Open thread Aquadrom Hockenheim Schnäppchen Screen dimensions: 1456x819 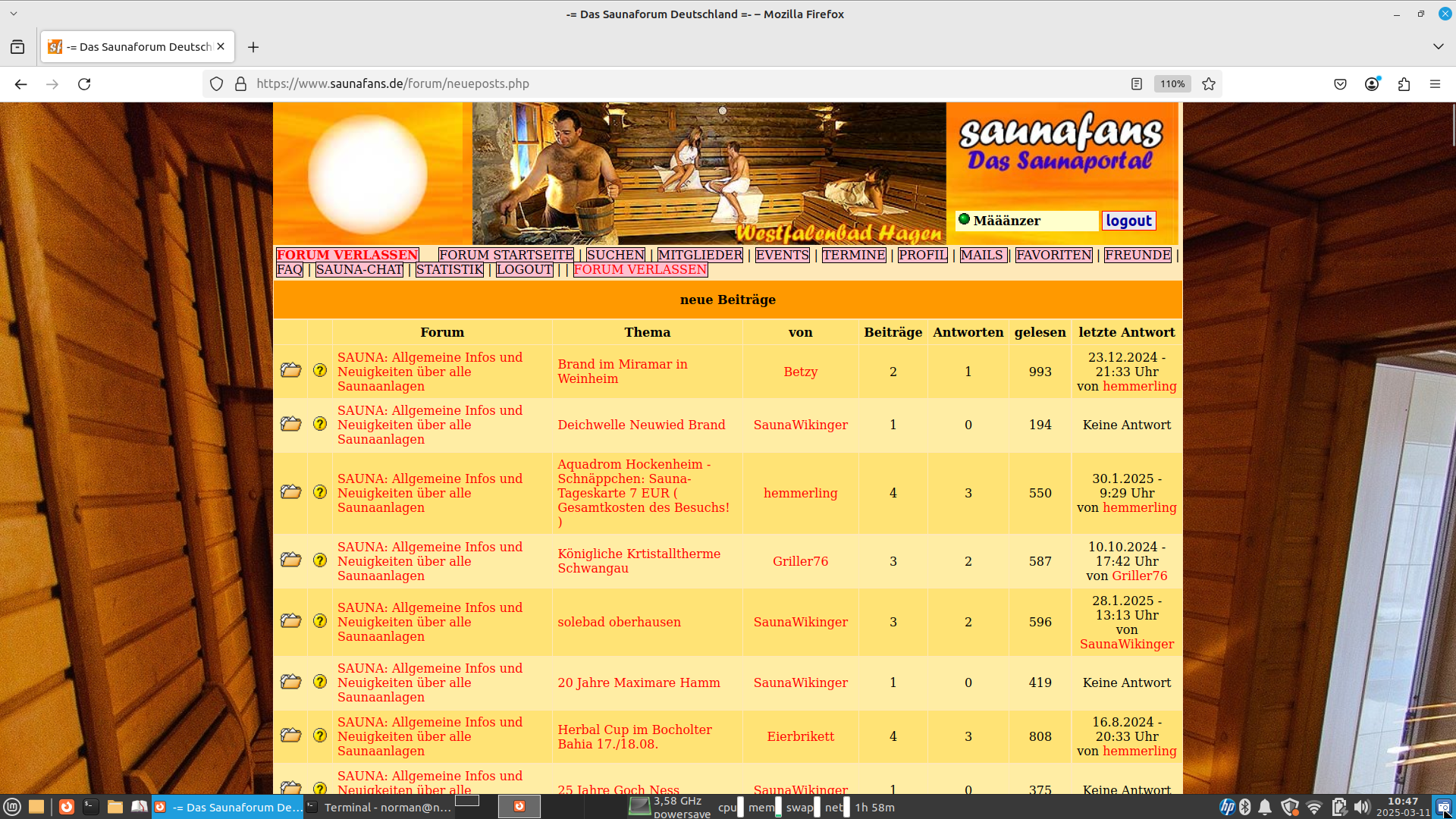[644, 493]
